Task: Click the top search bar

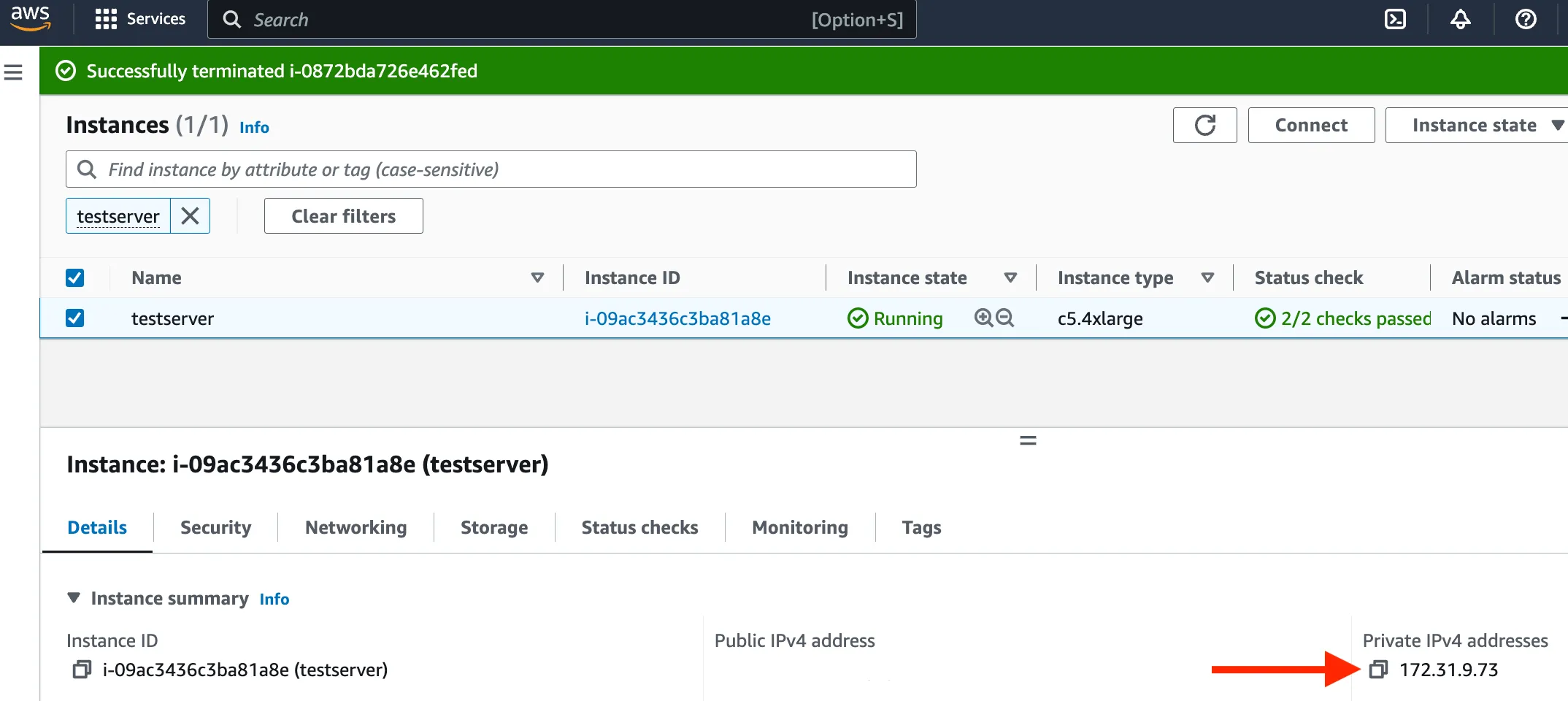Action: [x=562, y=20]
